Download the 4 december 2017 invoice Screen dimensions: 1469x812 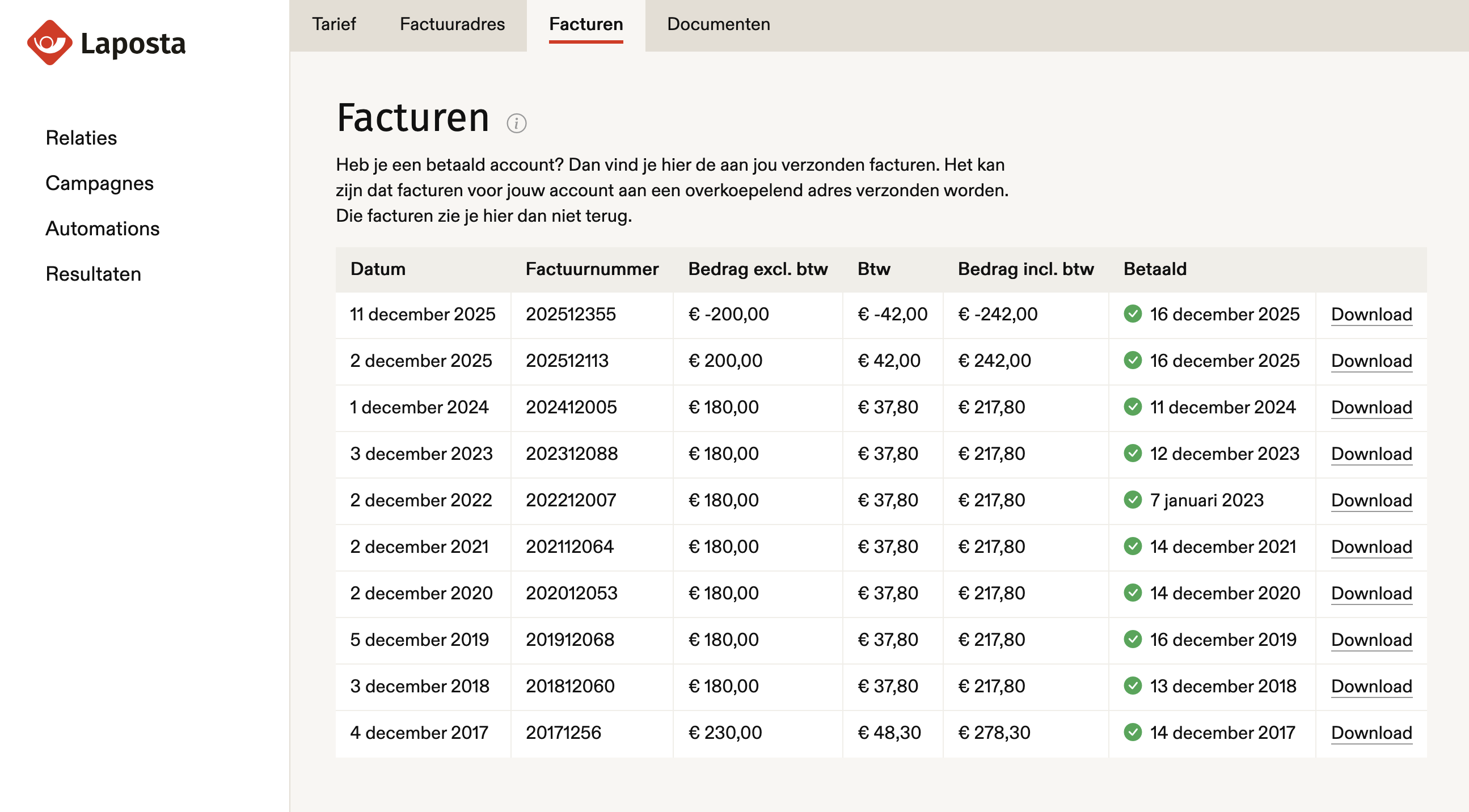pyautogui.click(x=1371, y=733)
